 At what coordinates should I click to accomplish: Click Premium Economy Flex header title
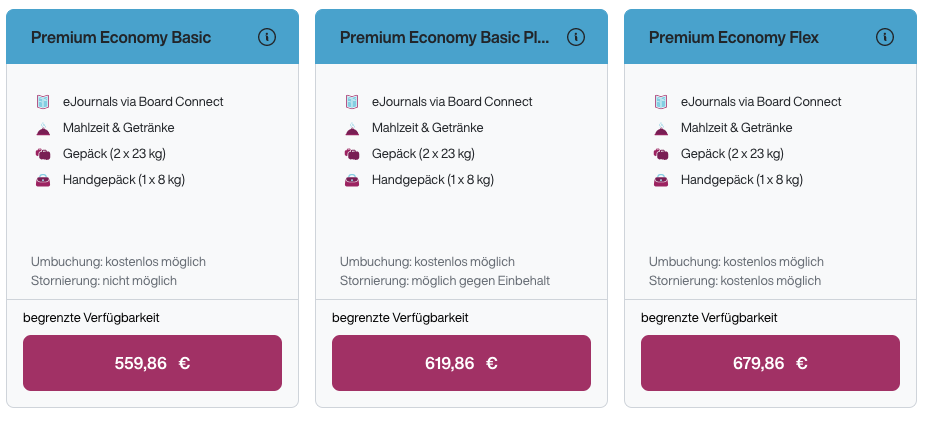[x=734, y=37]
